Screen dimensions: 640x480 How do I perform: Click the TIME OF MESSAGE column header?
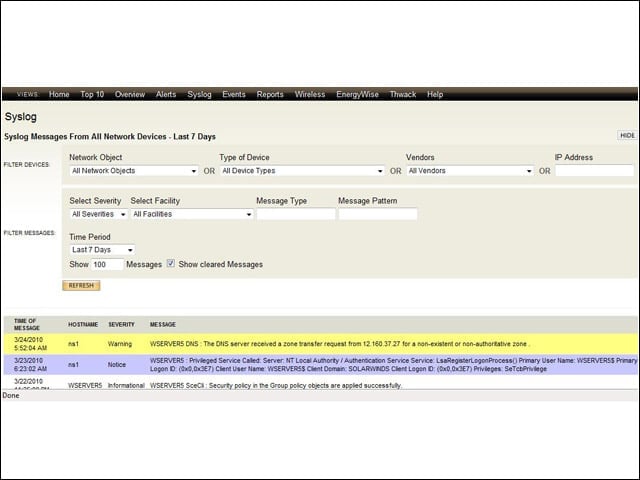(x=27, y=324)
